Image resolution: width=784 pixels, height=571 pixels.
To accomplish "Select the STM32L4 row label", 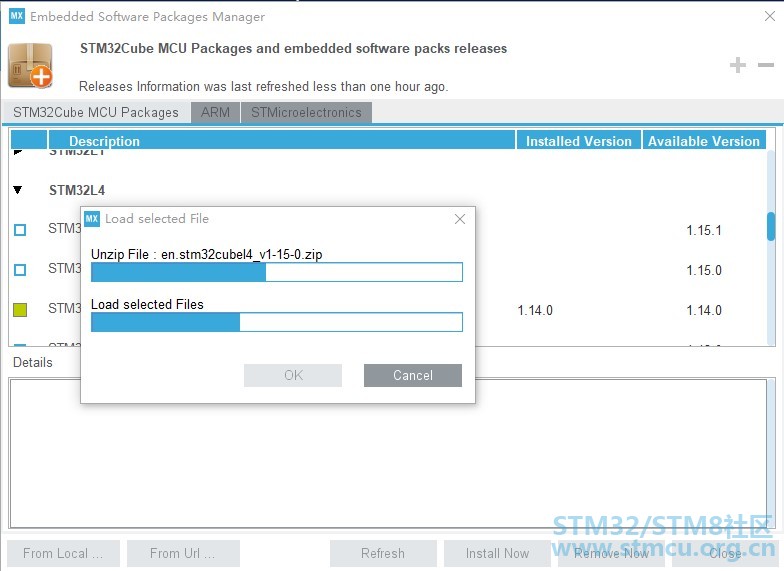I will point(77,190).
